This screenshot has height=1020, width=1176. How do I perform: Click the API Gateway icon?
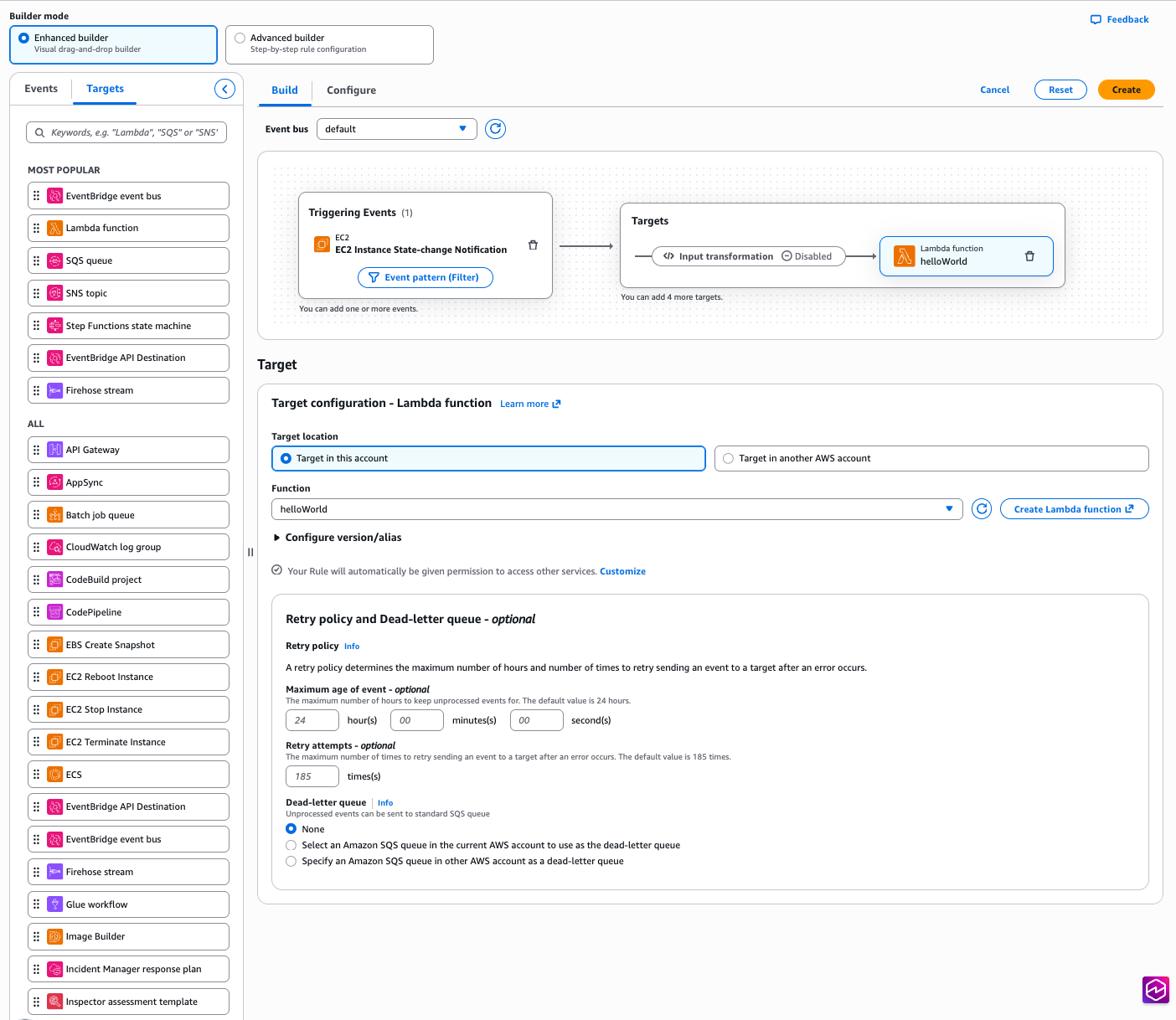[54, 450]
